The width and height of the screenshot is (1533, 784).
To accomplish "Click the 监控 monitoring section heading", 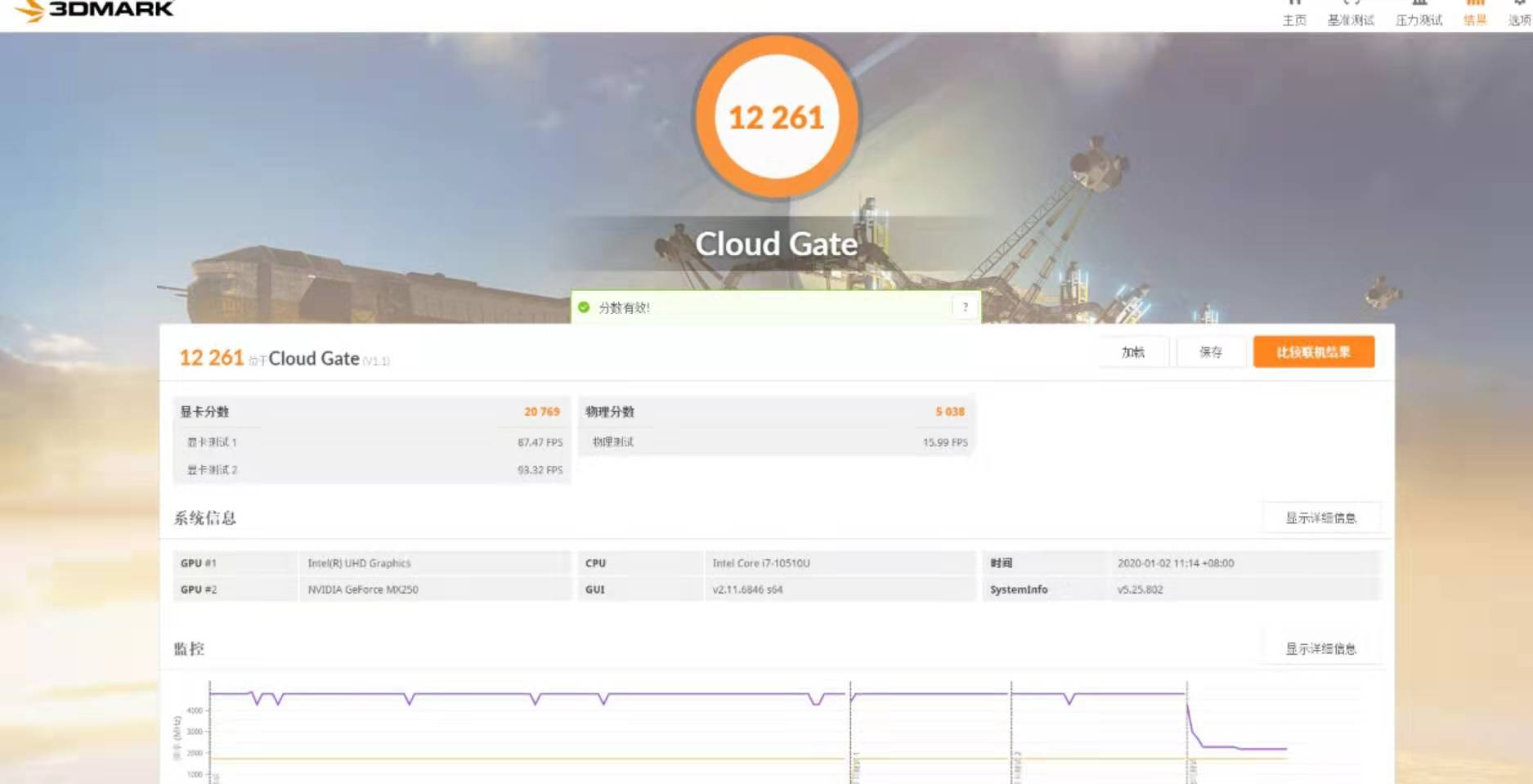I will [189, 648].
